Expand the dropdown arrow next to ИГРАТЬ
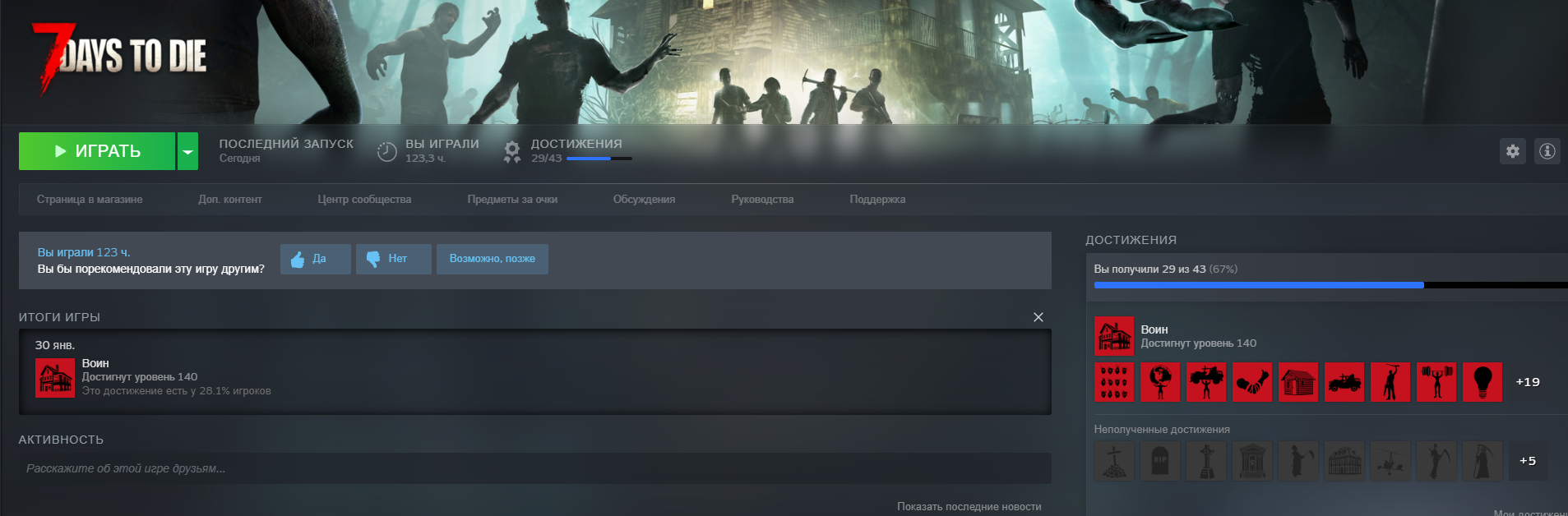This screenshot has width=1568, height=516. [x=188, y=151]
